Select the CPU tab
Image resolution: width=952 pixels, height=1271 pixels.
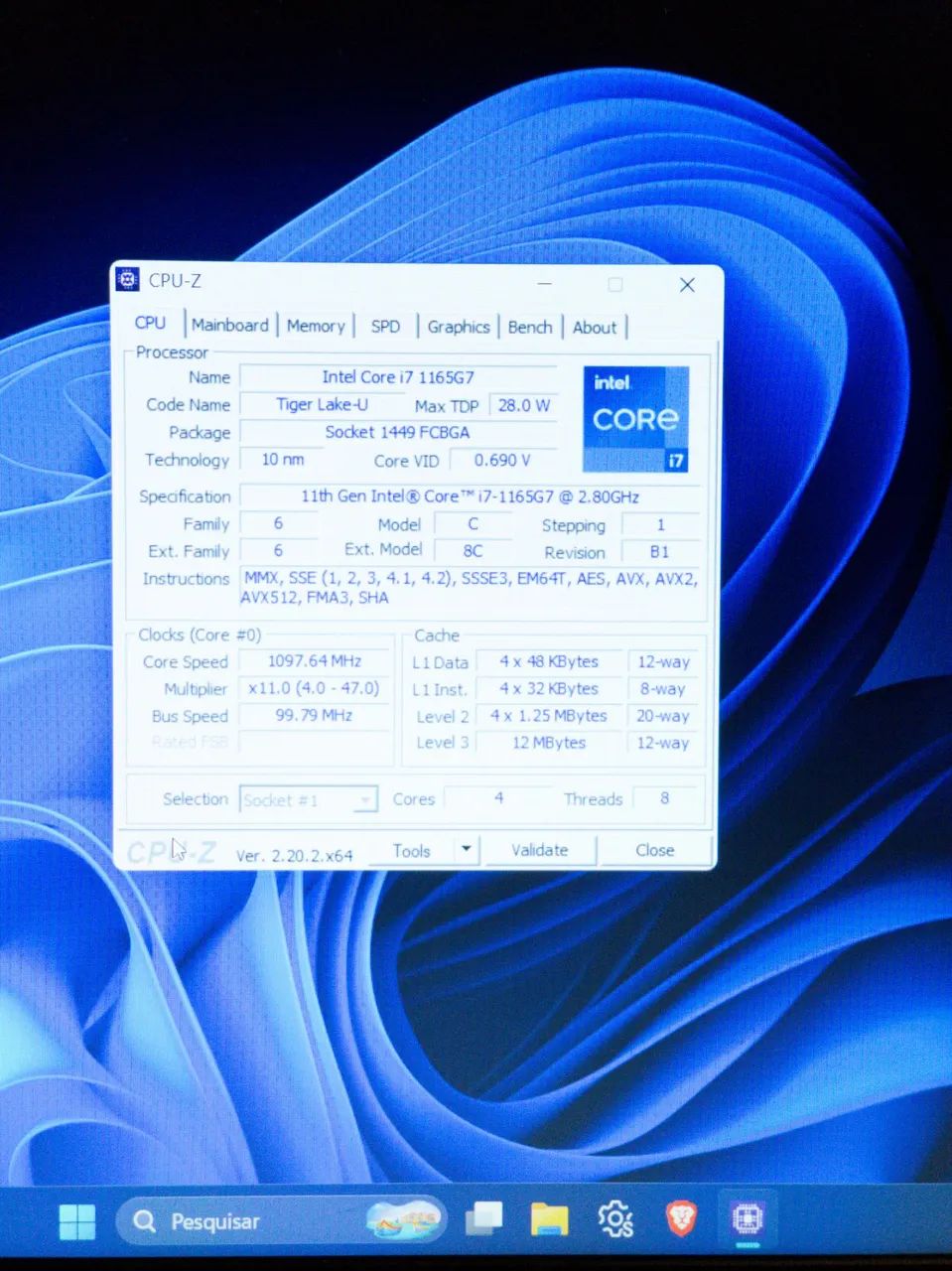(151, 323)
